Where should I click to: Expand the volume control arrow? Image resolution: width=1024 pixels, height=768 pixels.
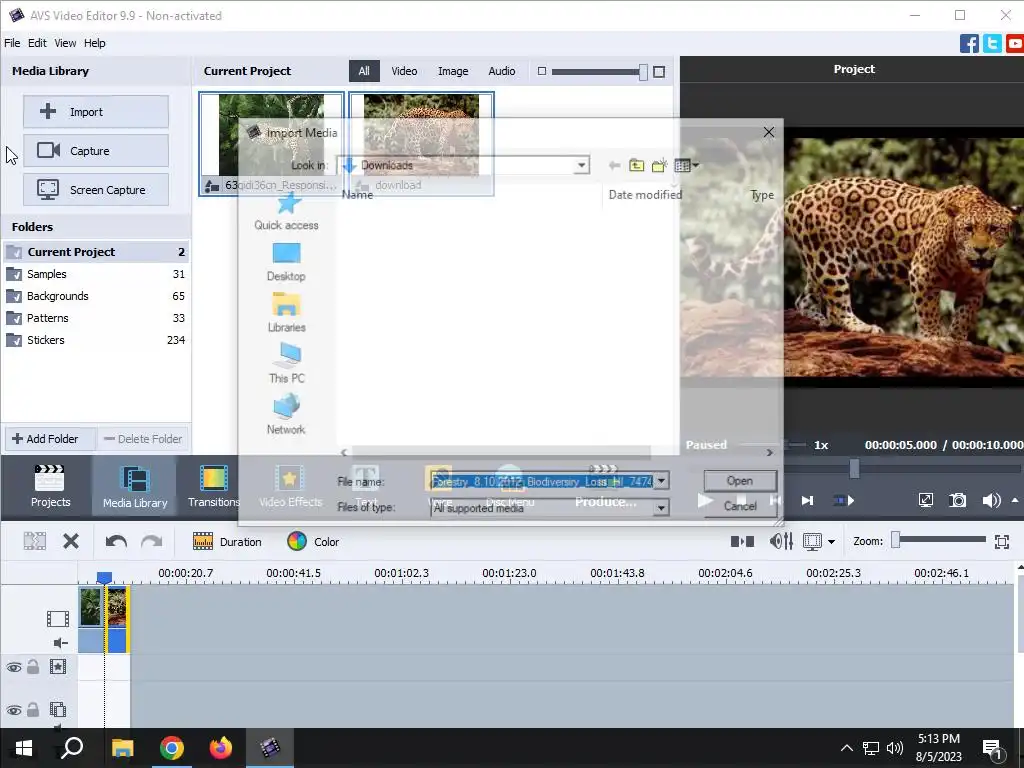click(x=1015, y=500)
